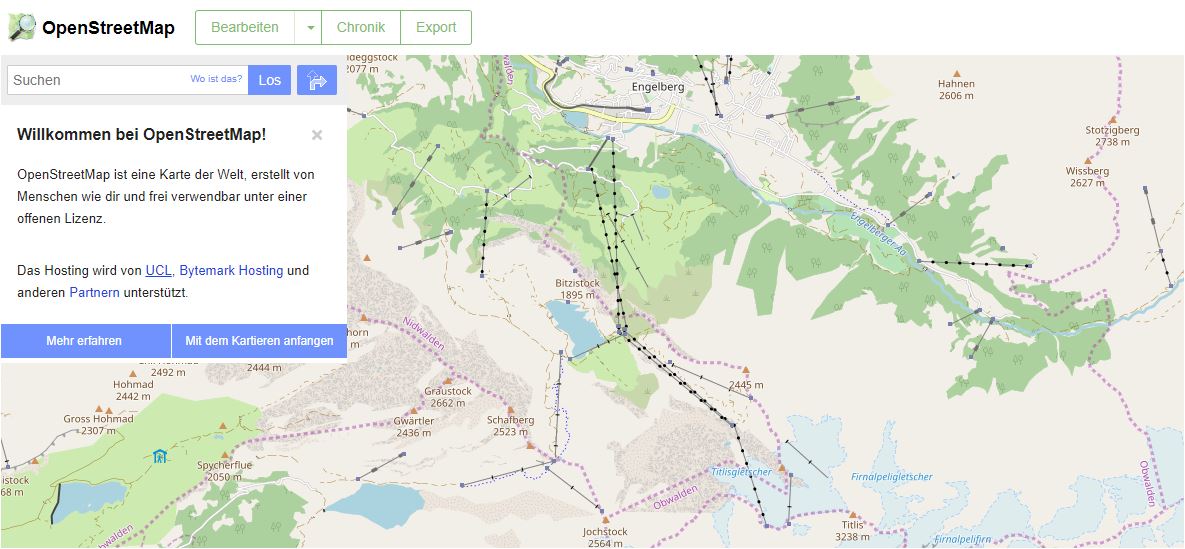Click the Nidwalden border label
Viewport: 1185px width, 549px height.
click(x=424, y=332)
